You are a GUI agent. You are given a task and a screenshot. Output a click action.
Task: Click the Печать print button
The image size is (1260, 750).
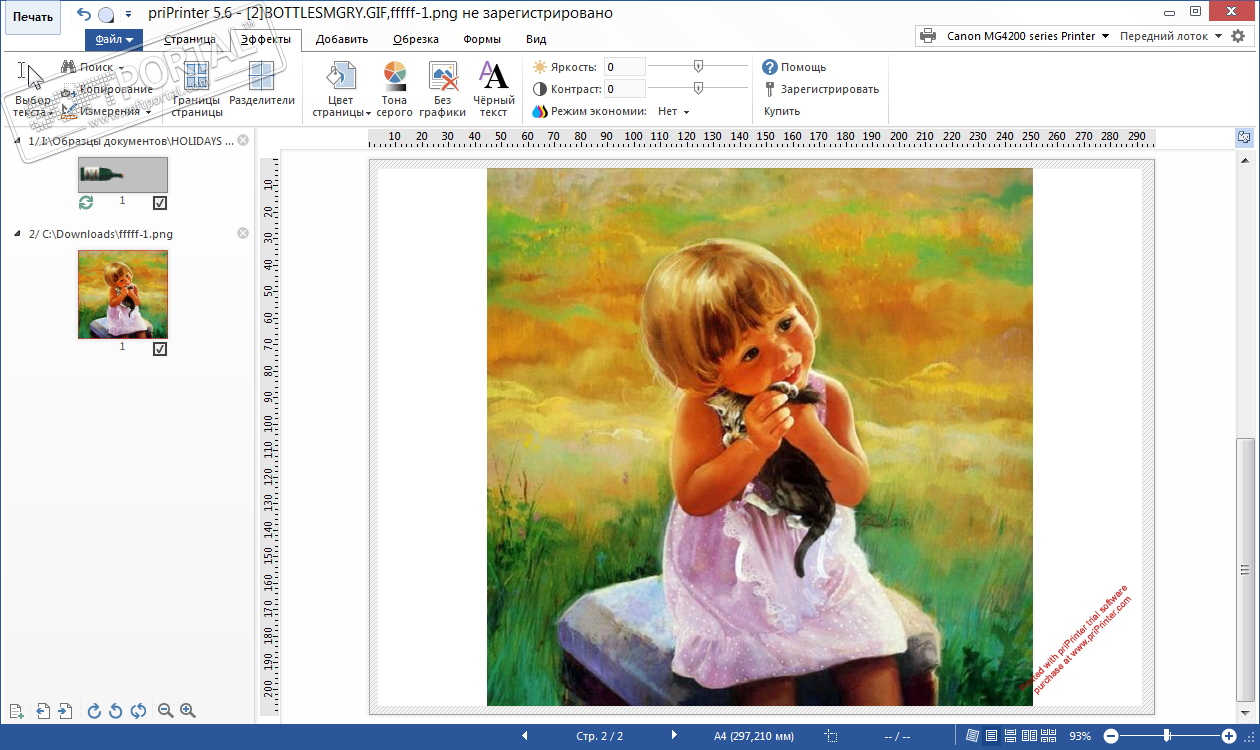coord(32,16)
